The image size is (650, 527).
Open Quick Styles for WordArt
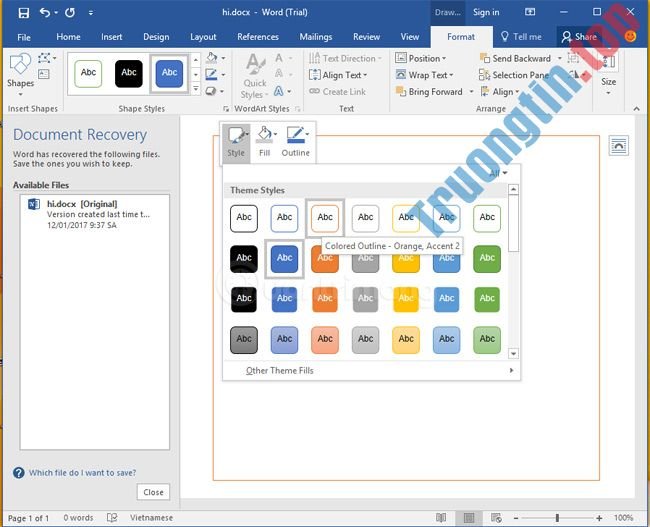click(x=255, y=77)
